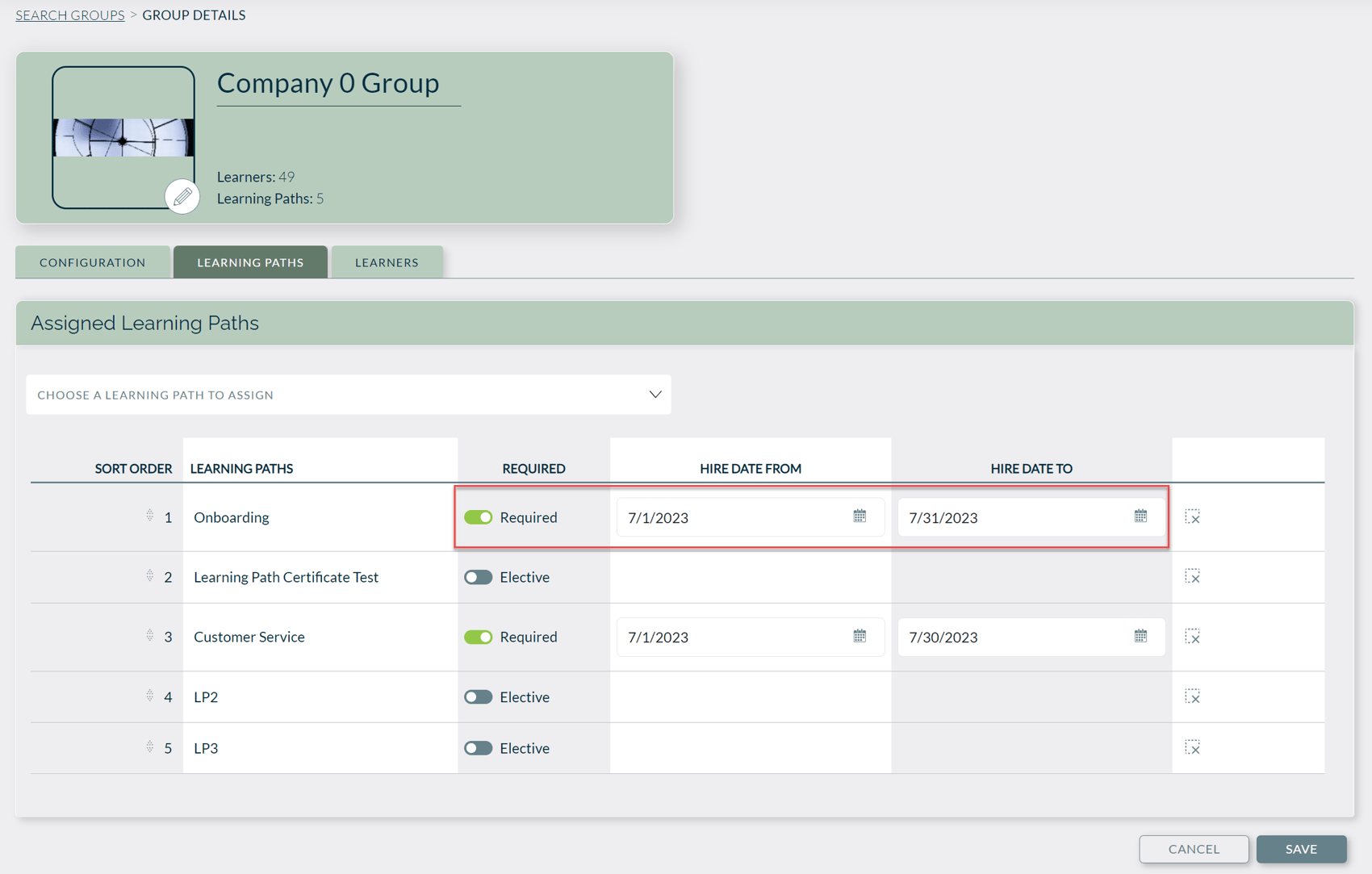The width and height of the screenshot is (1372, 874).
Task: Grab the sort handle for LP2 row
Action: 150,695
